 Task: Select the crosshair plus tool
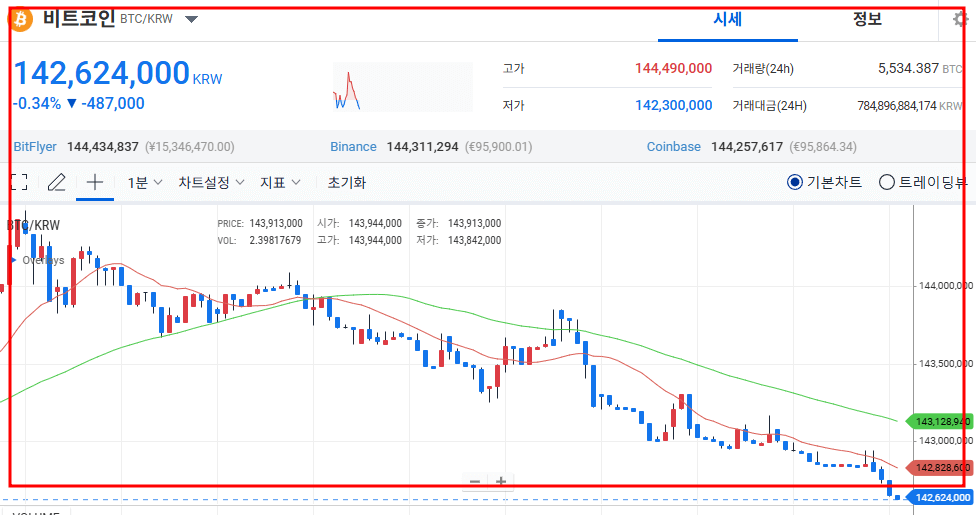(95, 182)
